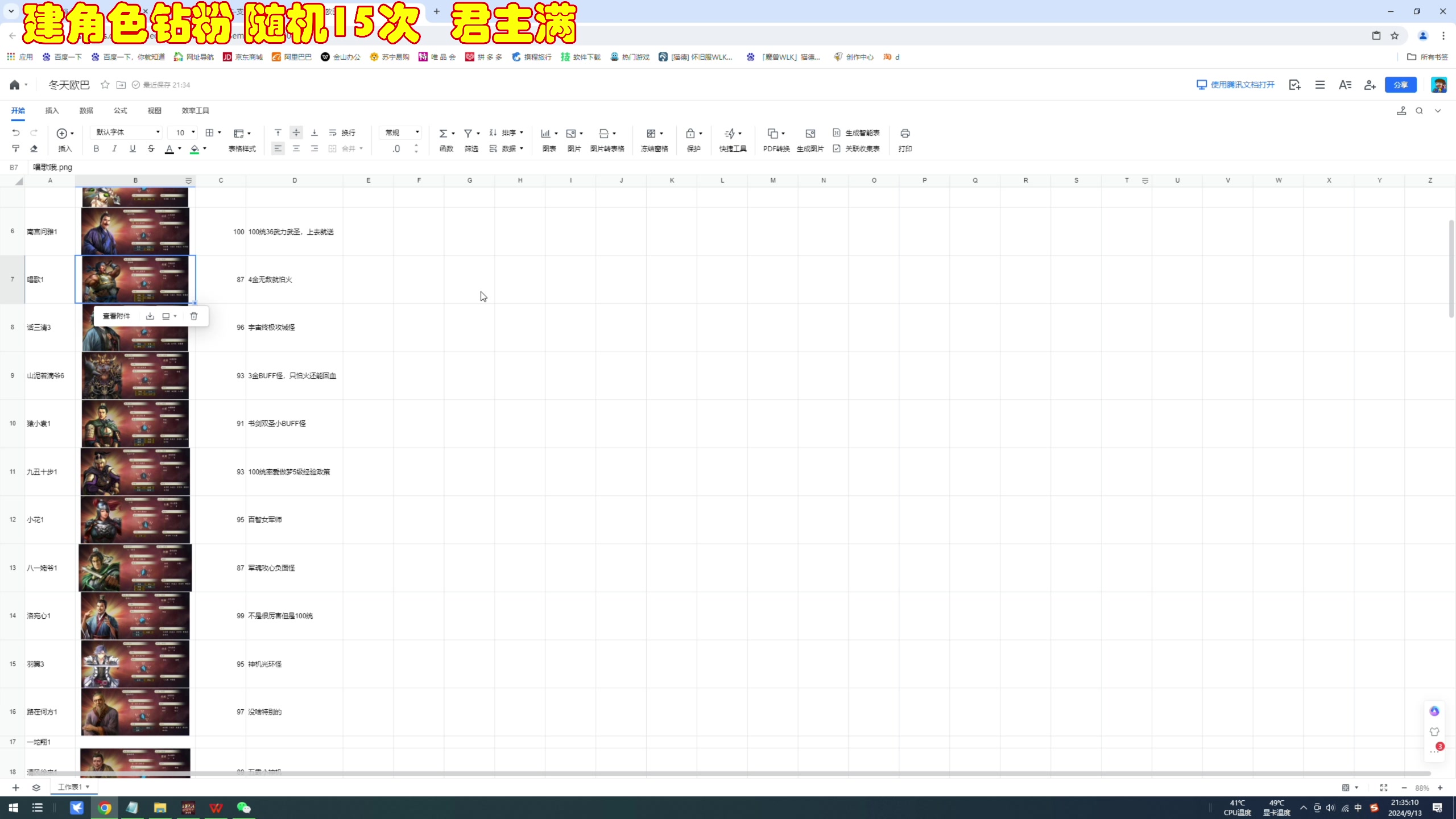Screen dimensions: 1456x819
Task: Click the 图片 image insert icon
Action: click(572, 133)
